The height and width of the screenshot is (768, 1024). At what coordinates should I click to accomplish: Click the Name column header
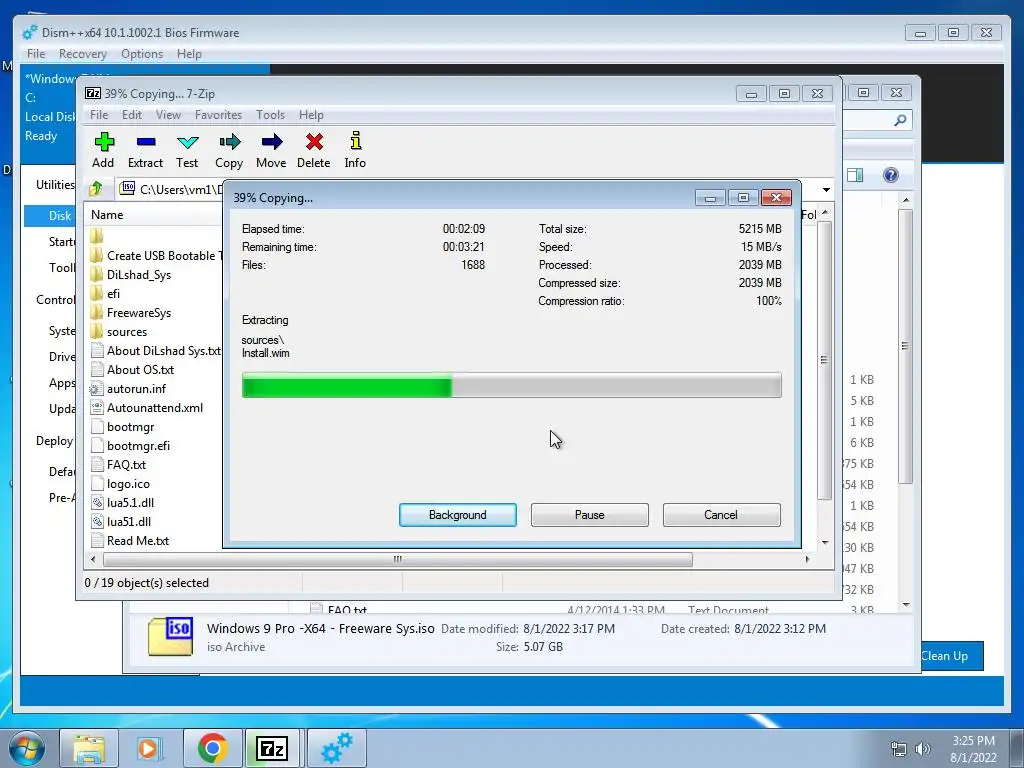[x=107, y=215]
